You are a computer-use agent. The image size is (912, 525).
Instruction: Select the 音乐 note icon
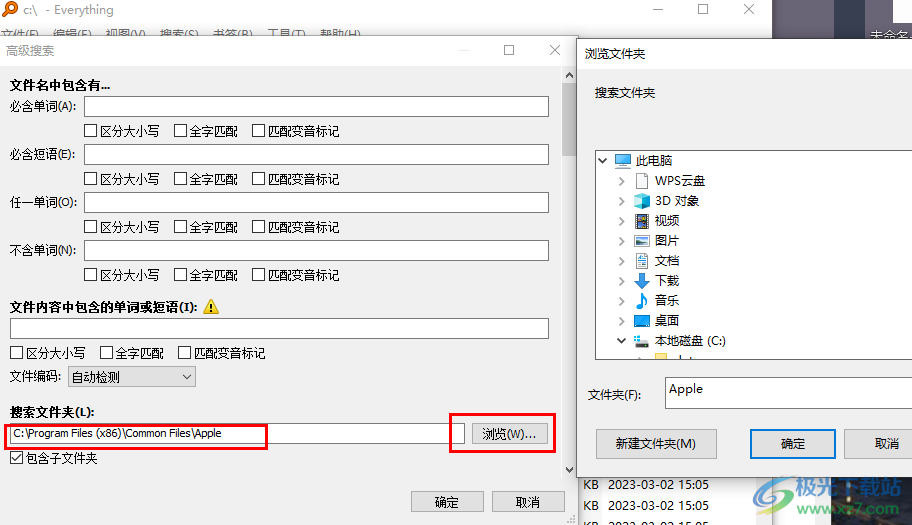pos(642,301)
